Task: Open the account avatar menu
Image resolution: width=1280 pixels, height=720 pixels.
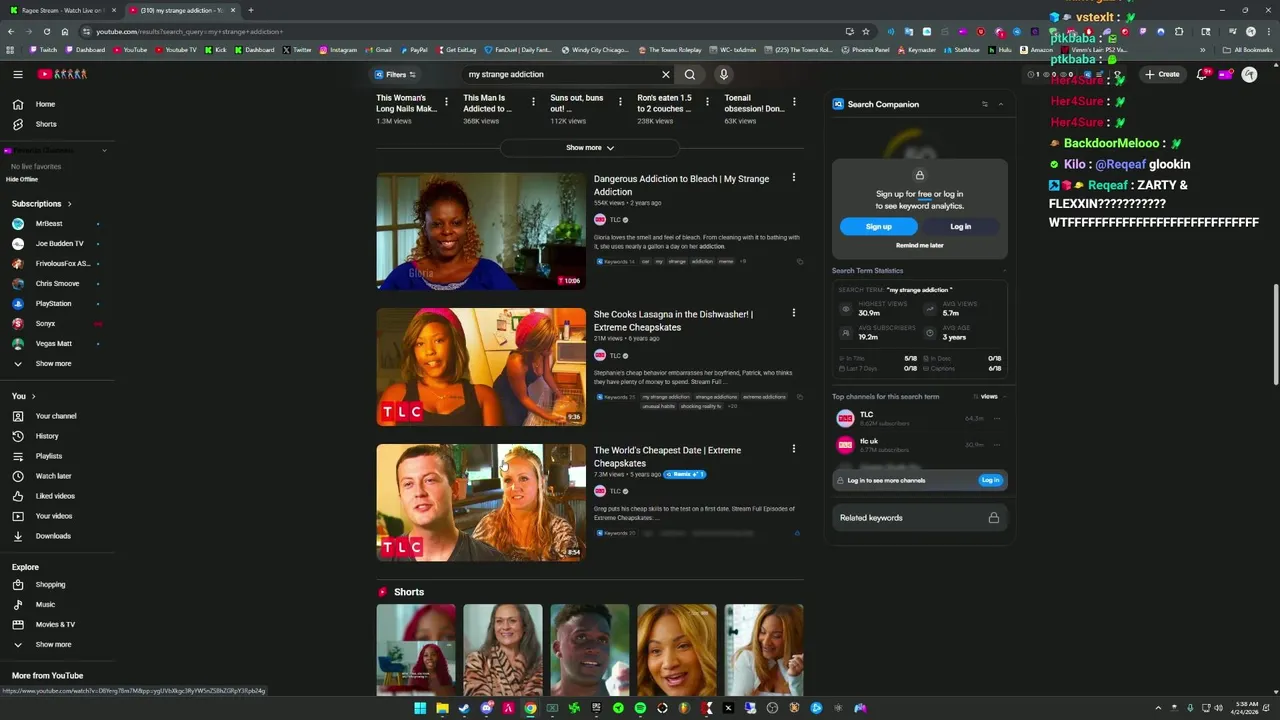Action: [x=1249, y=74]
